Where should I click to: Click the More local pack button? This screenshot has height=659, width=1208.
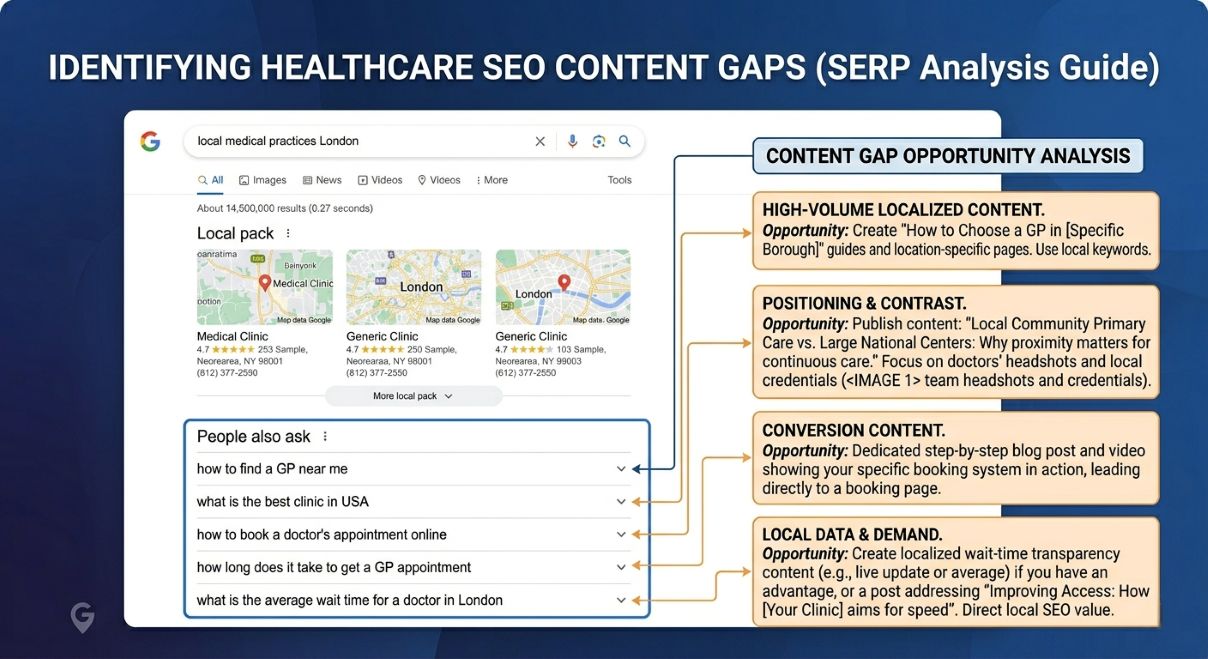[x=414, y=396]
